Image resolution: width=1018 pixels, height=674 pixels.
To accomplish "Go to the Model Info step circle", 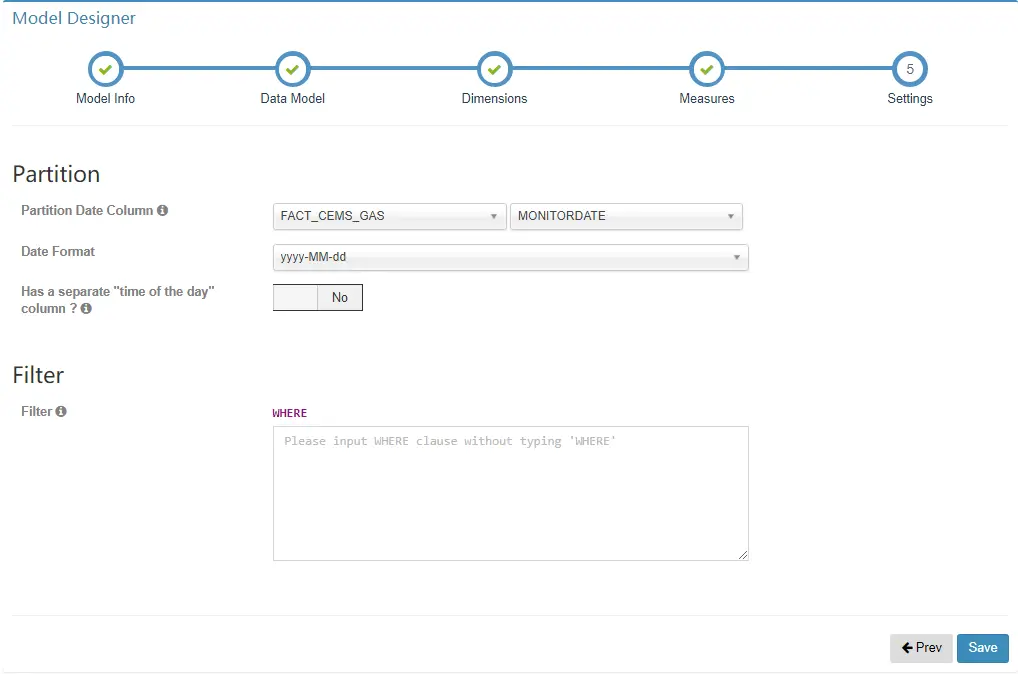I will pyautogui.click(x=105, y=69).
